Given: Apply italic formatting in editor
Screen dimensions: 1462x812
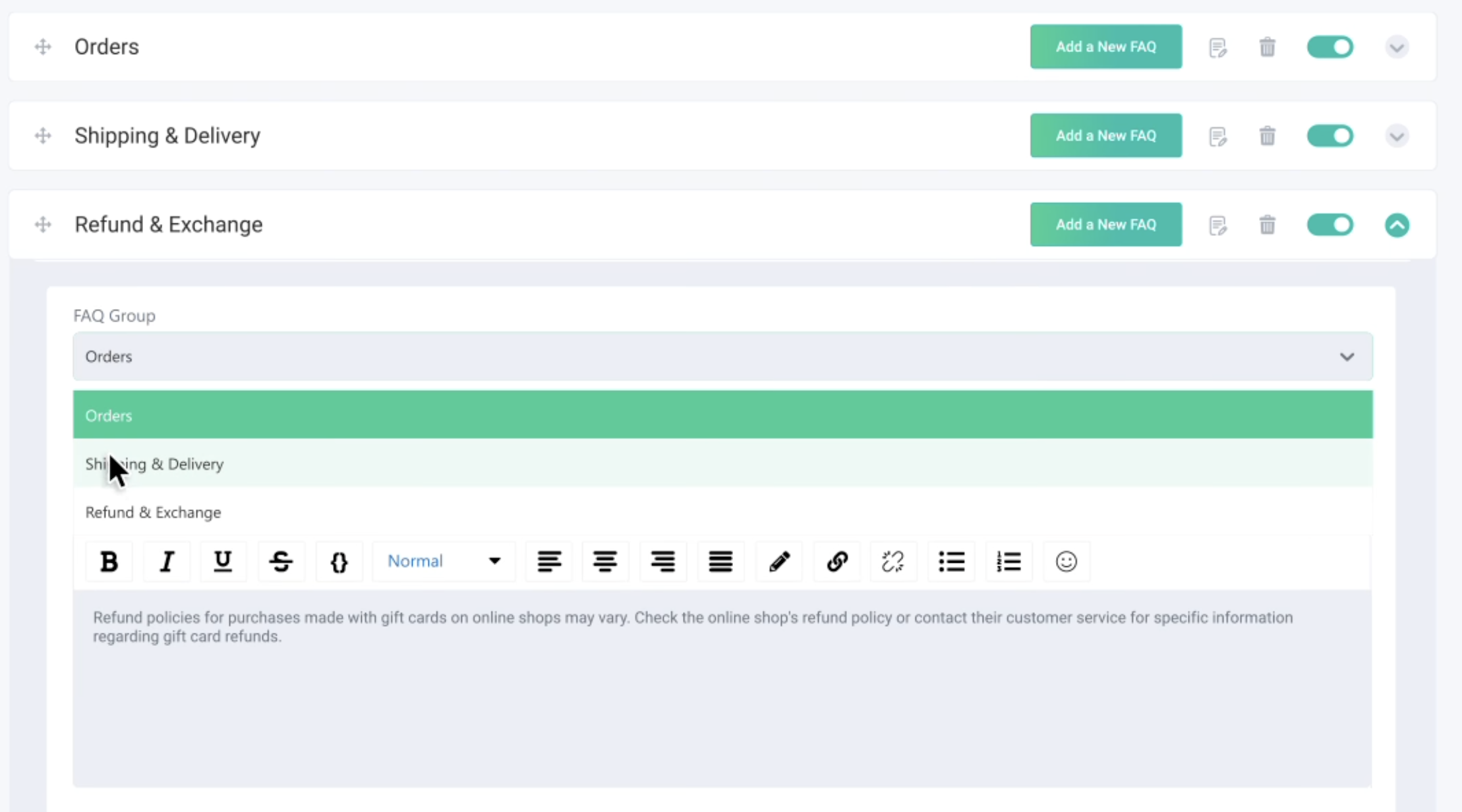Looking at the screenshot, I should click(x=167, y=562).
